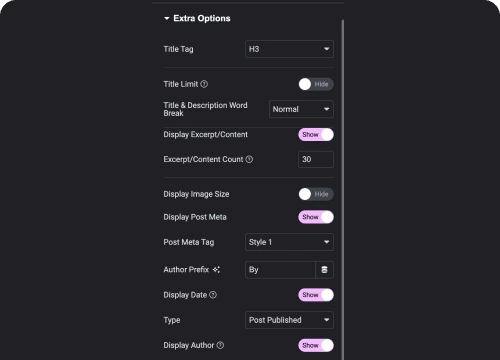Open the Word Break Normal dropdown
Viewport: 500px width, 360px height.
pos(301,109)
